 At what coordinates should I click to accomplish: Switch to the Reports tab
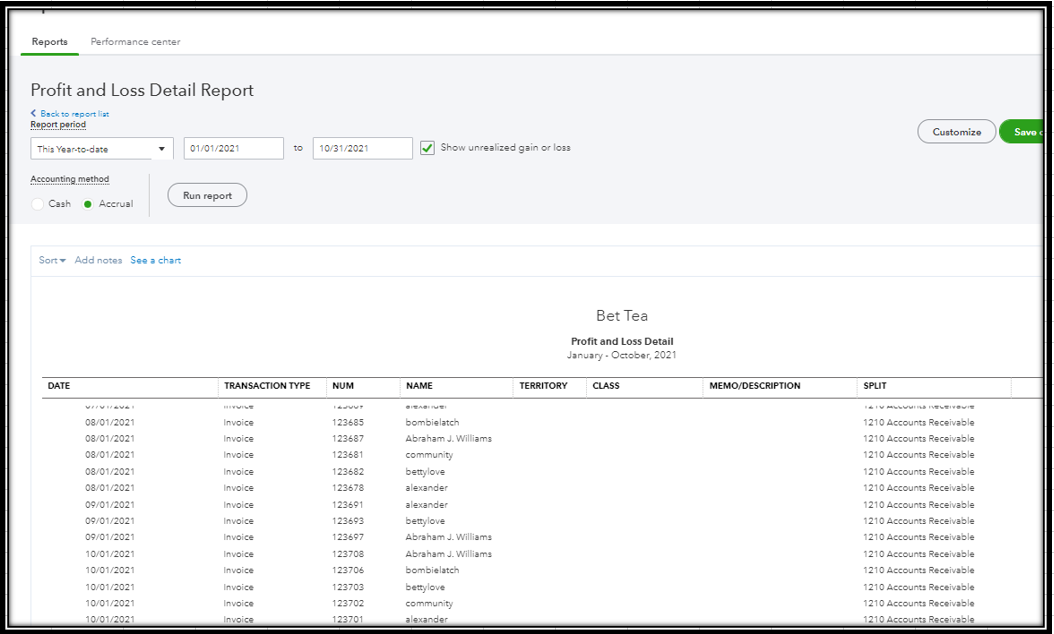point(50,42)
